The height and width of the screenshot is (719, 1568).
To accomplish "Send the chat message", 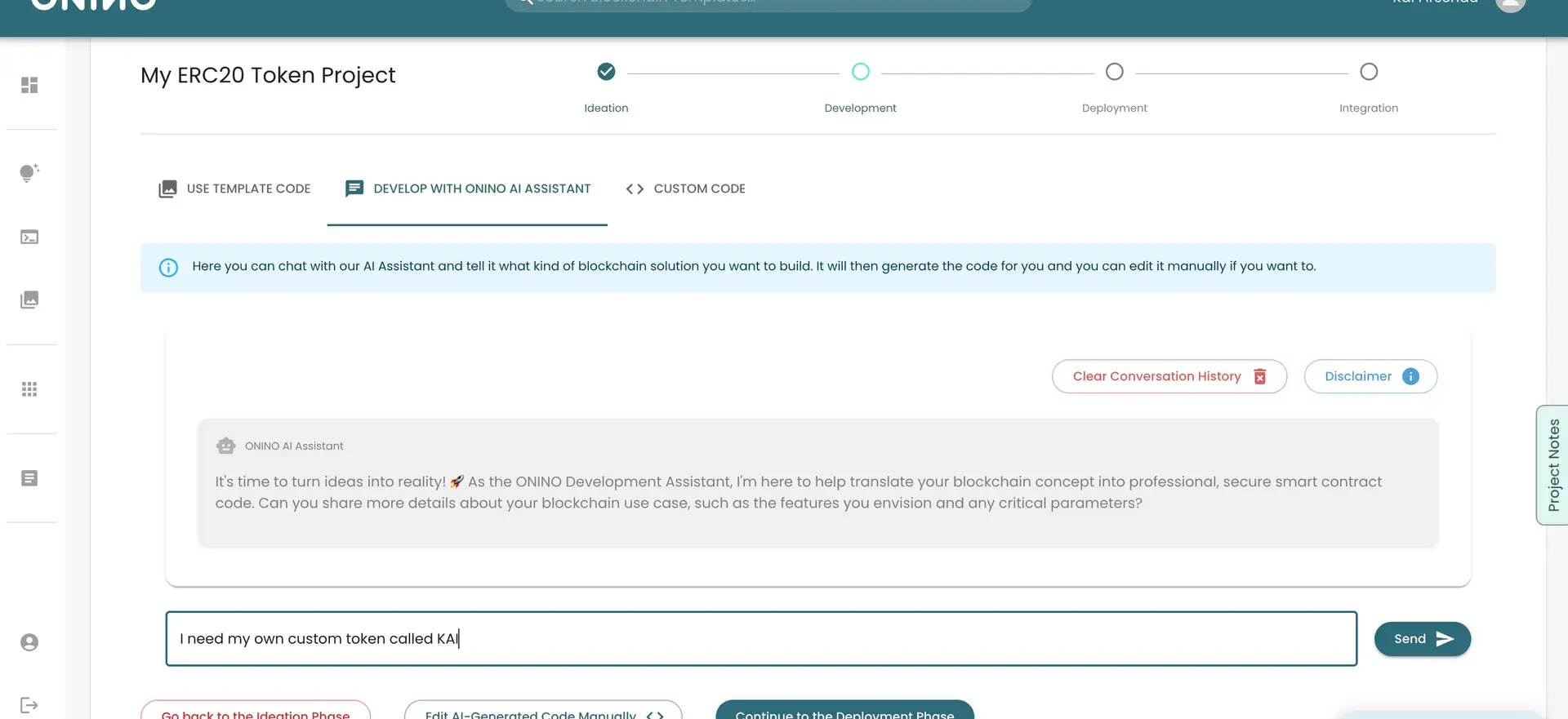I will pos(1422,639).
